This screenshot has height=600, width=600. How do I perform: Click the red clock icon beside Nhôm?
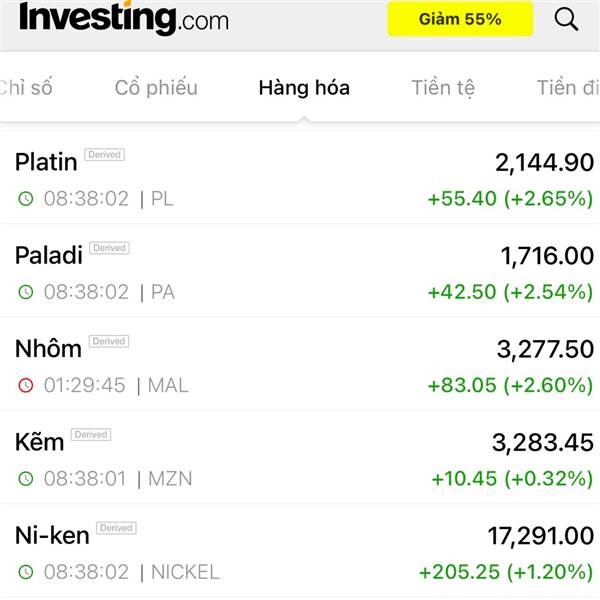(x=26, y=385)
